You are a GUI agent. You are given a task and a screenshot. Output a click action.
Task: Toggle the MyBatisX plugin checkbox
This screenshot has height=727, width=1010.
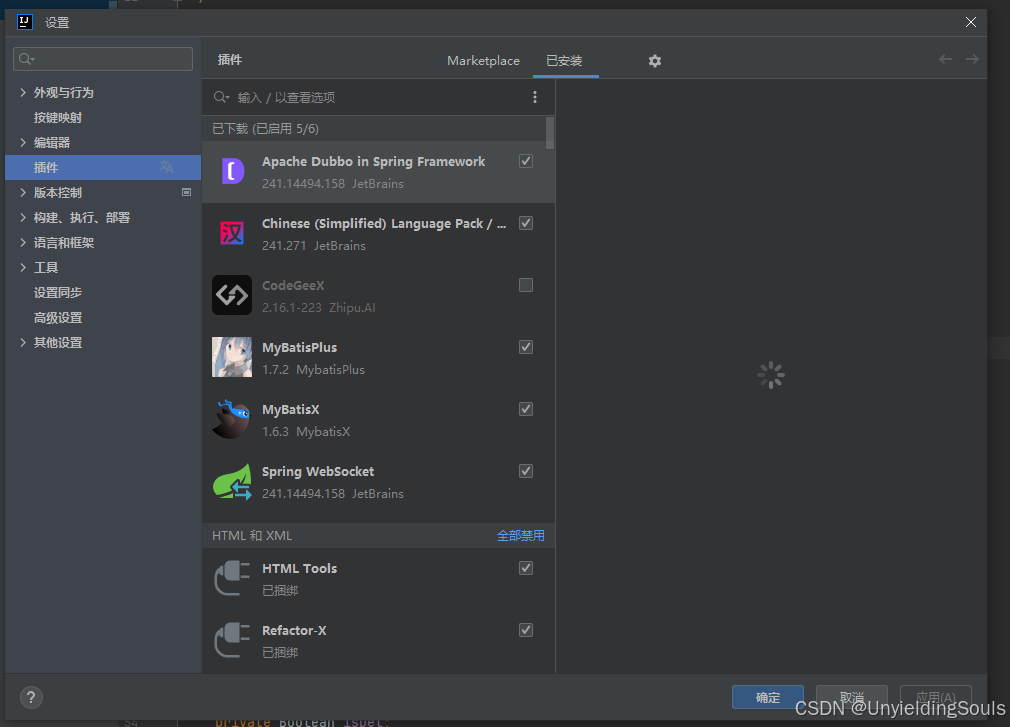pos(526,409)
